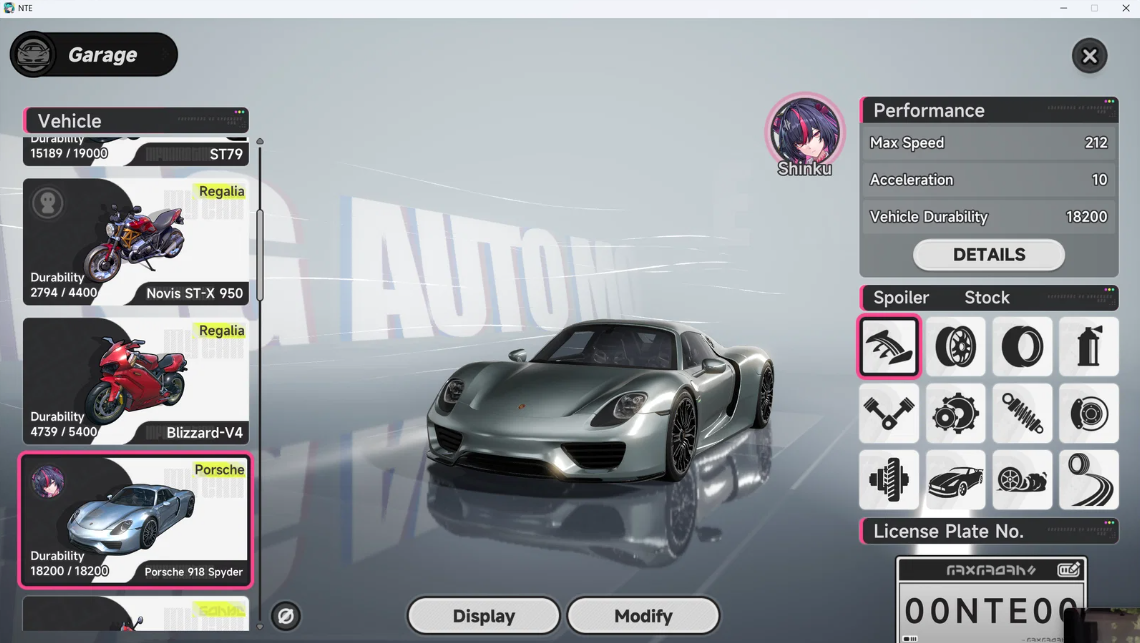Select the tire modification icon
The width and height of the screenshot is (1140, 643).
1022,346
